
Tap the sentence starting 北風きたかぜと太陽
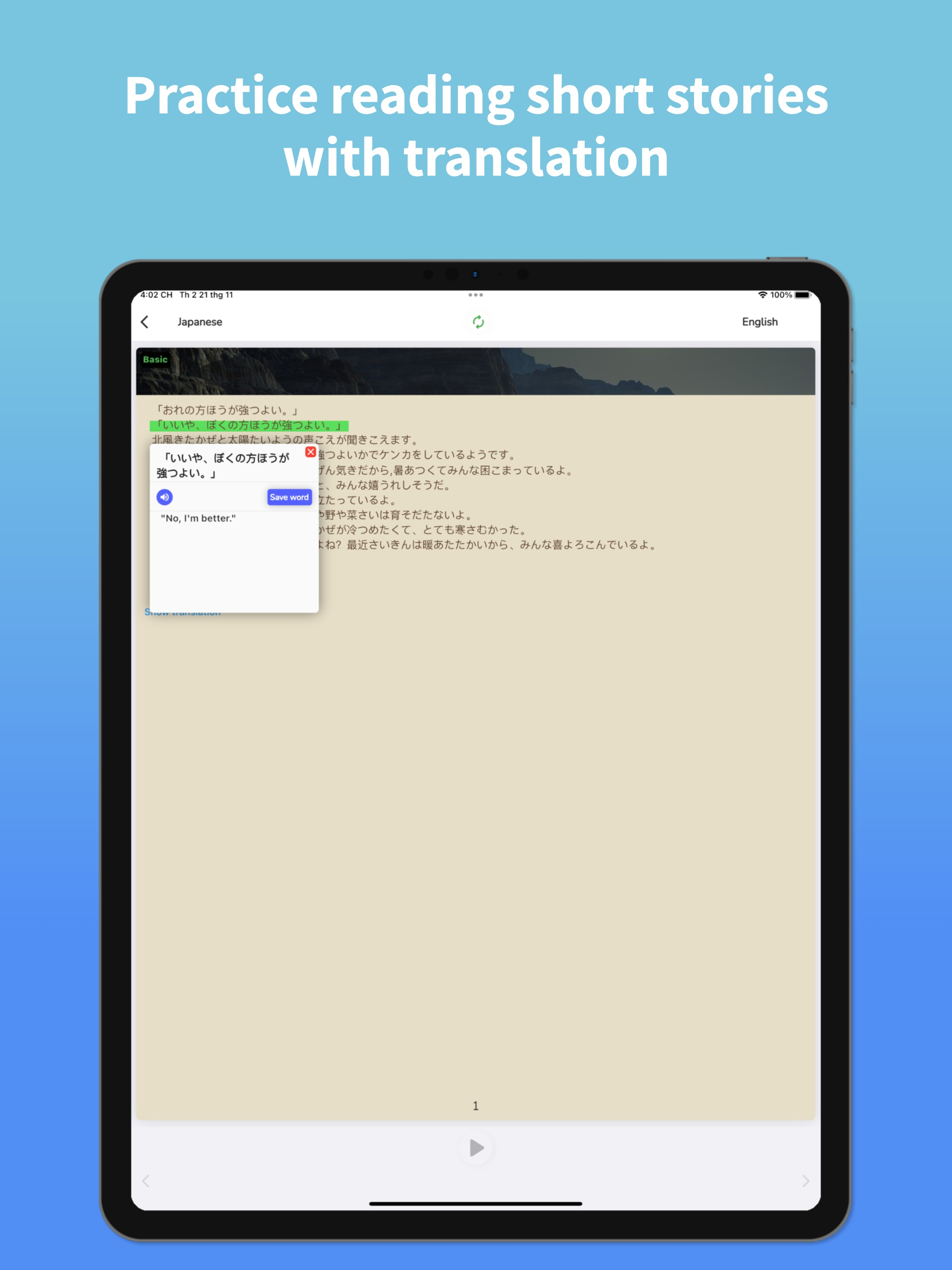[x=285, y=440]
